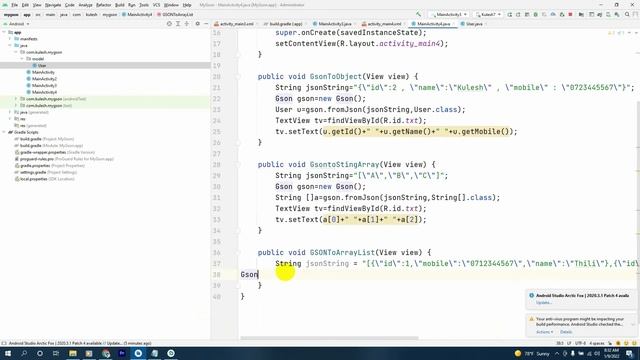Select the User class in project tree
This screenshot has width=640, height=360.
(42, 65)
